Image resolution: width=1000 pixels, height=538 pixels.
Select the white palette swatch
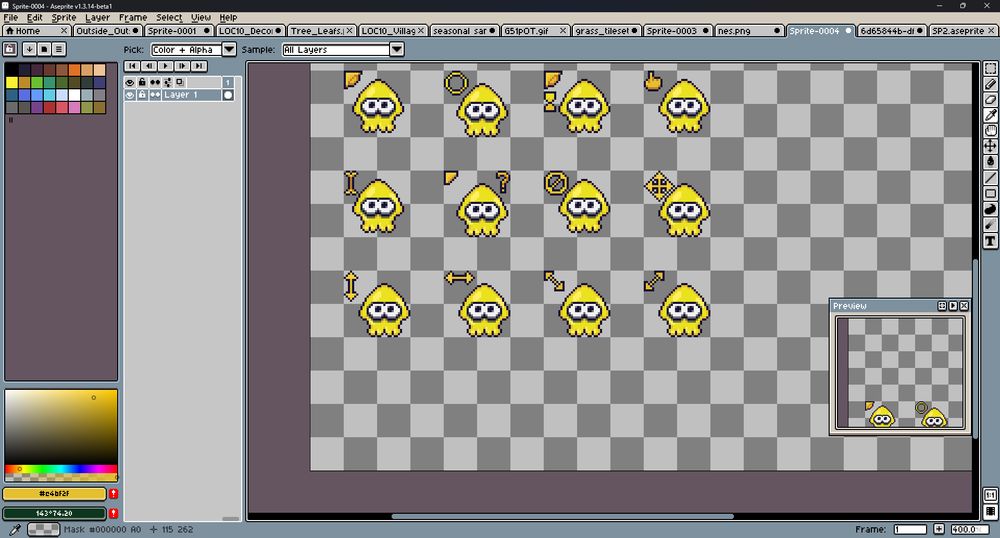(x=75, y=95)
